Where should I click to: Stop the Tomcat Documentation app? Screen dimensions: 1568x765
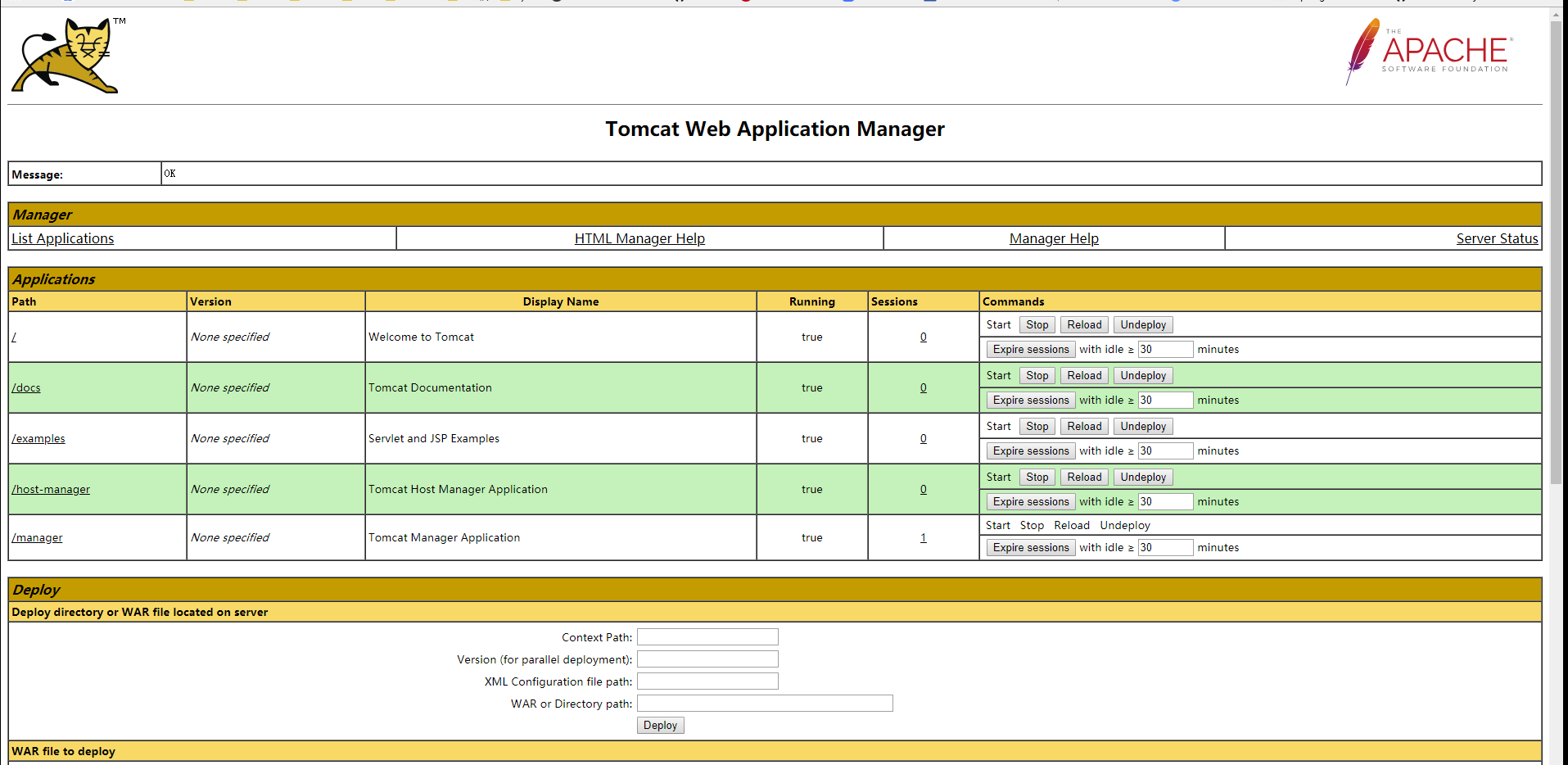click(1037, 375)
